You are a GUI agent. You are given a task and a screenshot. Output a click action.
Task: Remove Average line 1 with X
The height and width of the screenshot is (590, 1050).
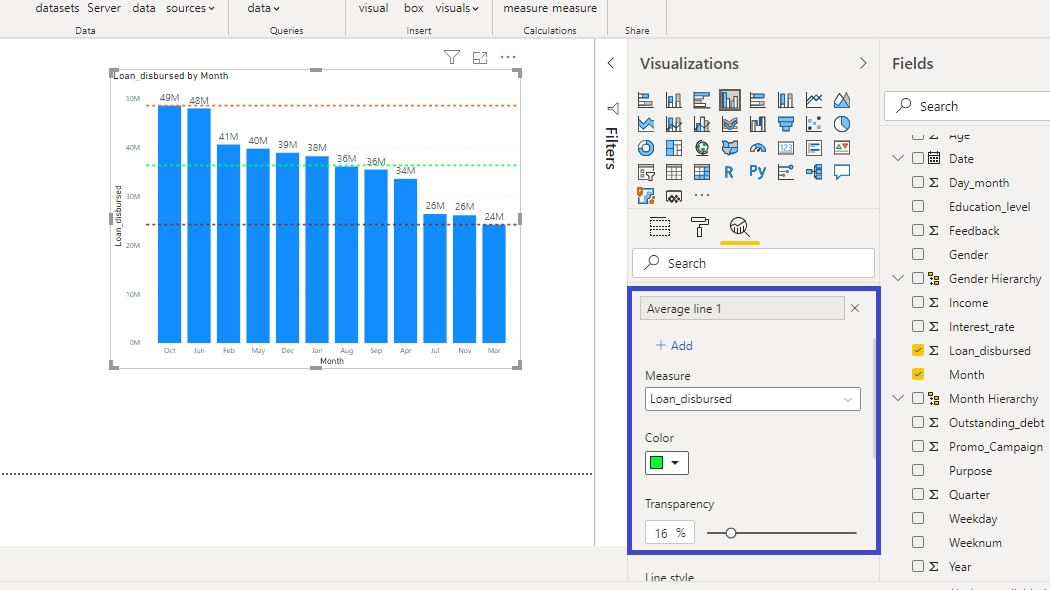(855, 309)
